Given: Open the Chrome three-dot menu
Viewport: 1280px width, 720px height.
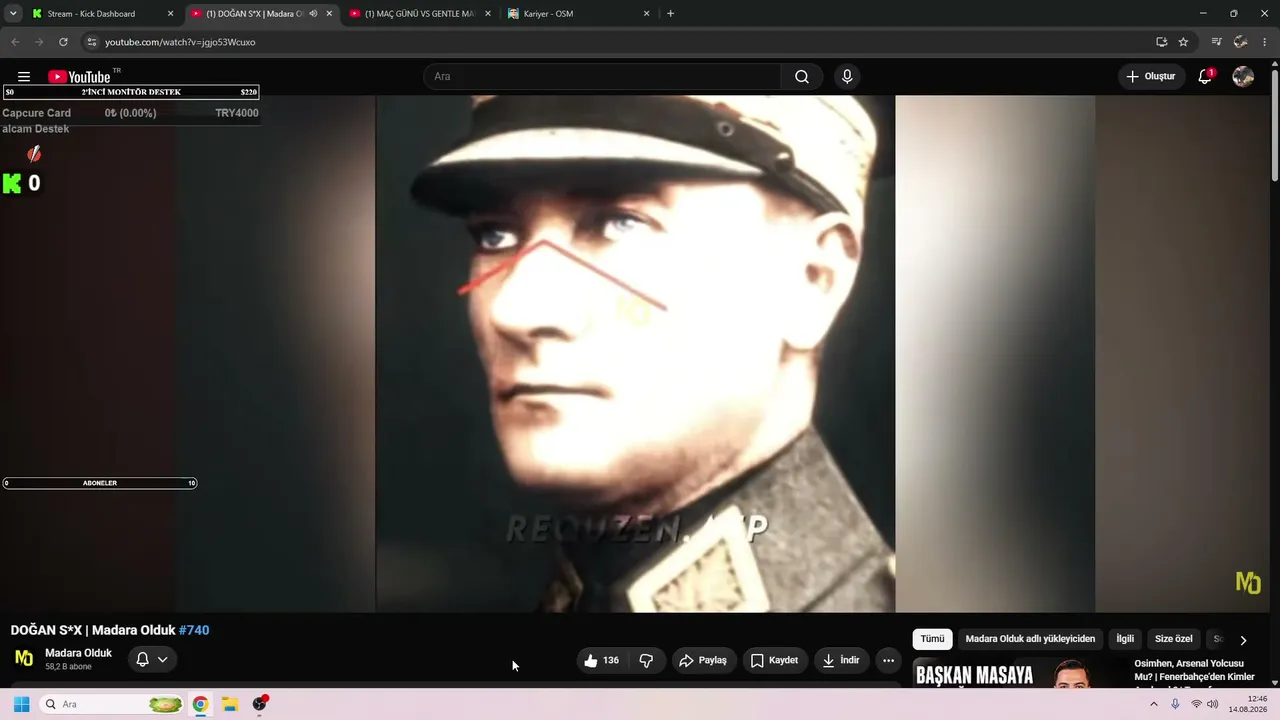Looking at the screenshot, I should pos(1265,42).
